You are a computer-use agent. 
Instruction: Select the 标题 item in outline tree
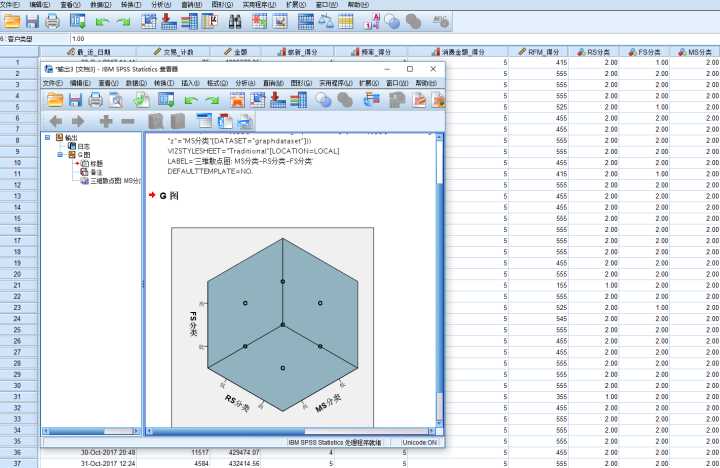click(x=96, y=164)
